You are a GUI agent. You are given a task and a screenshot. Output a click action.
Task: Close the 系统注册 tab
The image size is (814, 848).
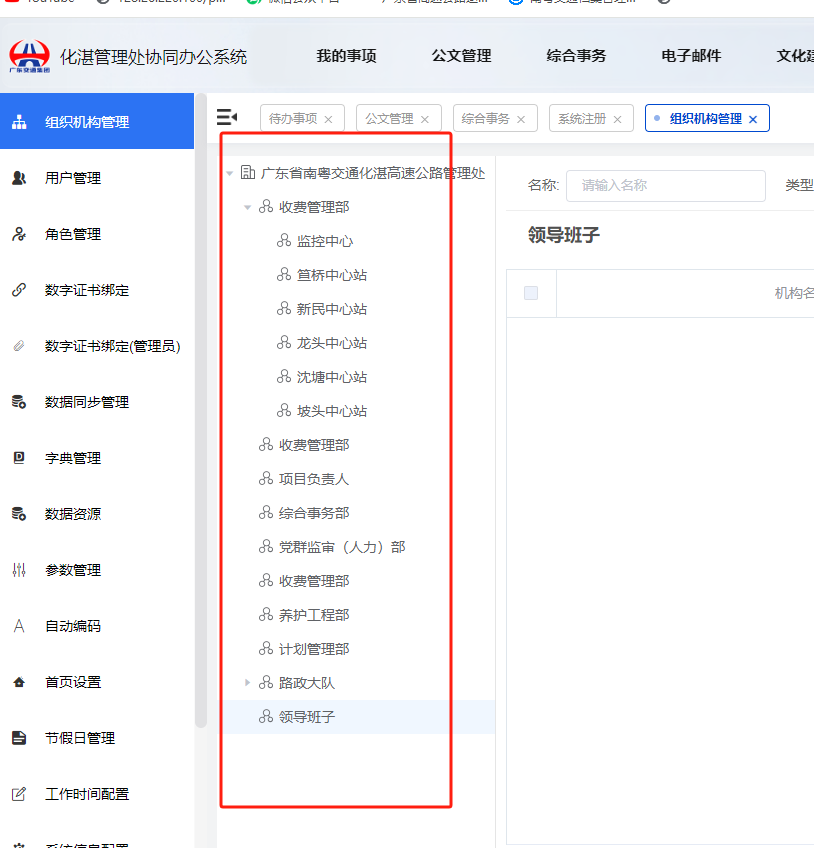(617, 120)
